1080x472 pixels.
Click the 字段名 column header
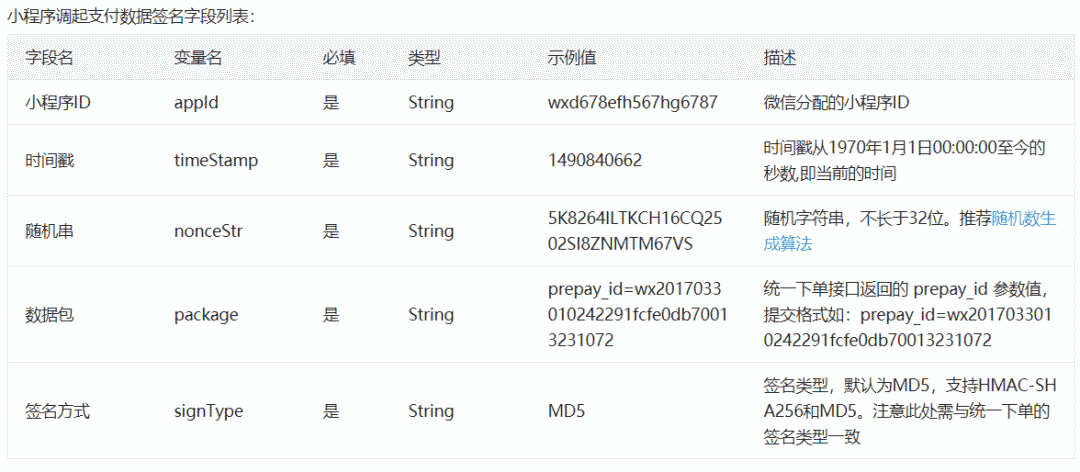pyautogui.click(x=49, y=58)
